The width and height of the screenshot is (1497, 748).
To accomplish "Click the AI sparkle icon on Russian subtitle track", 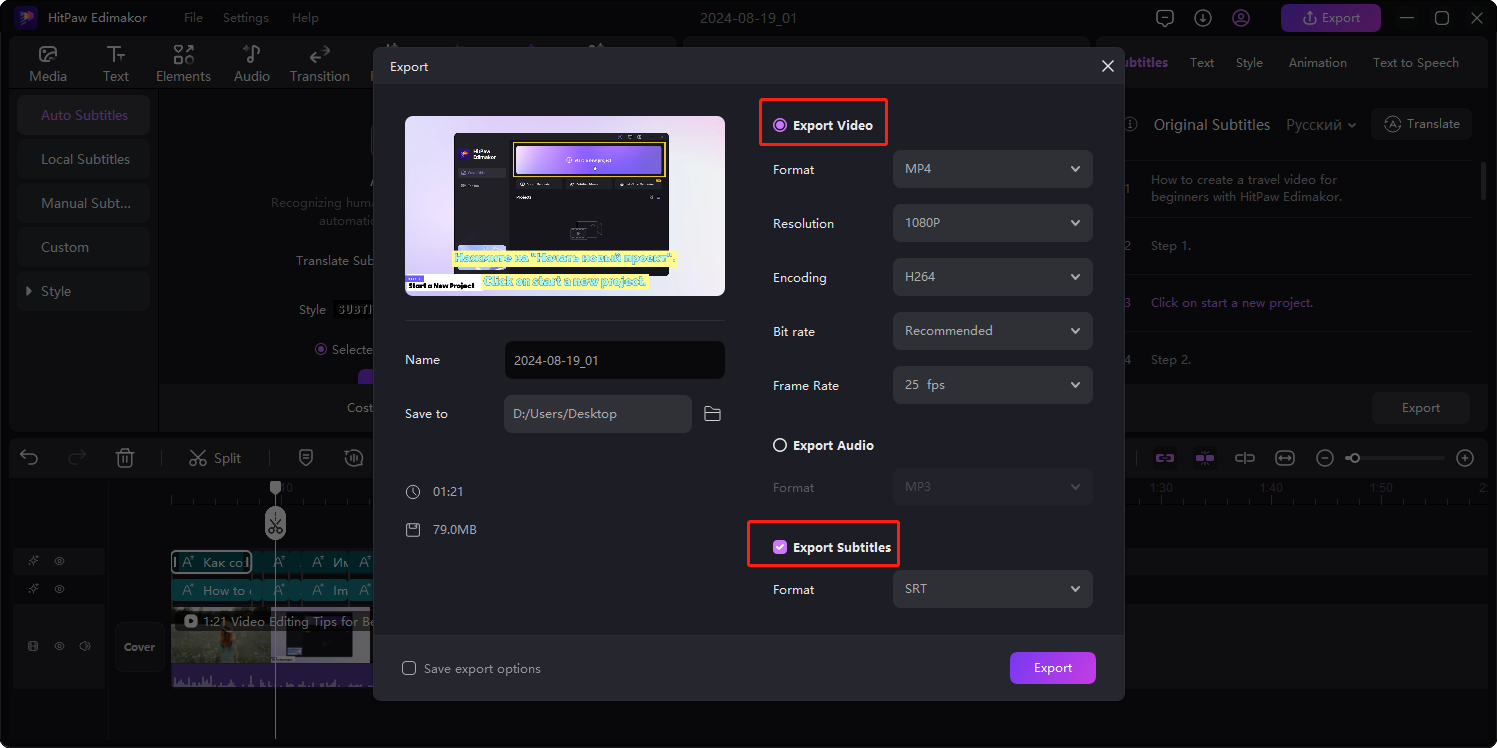I will pyautogui.click(x=33, y=562).
